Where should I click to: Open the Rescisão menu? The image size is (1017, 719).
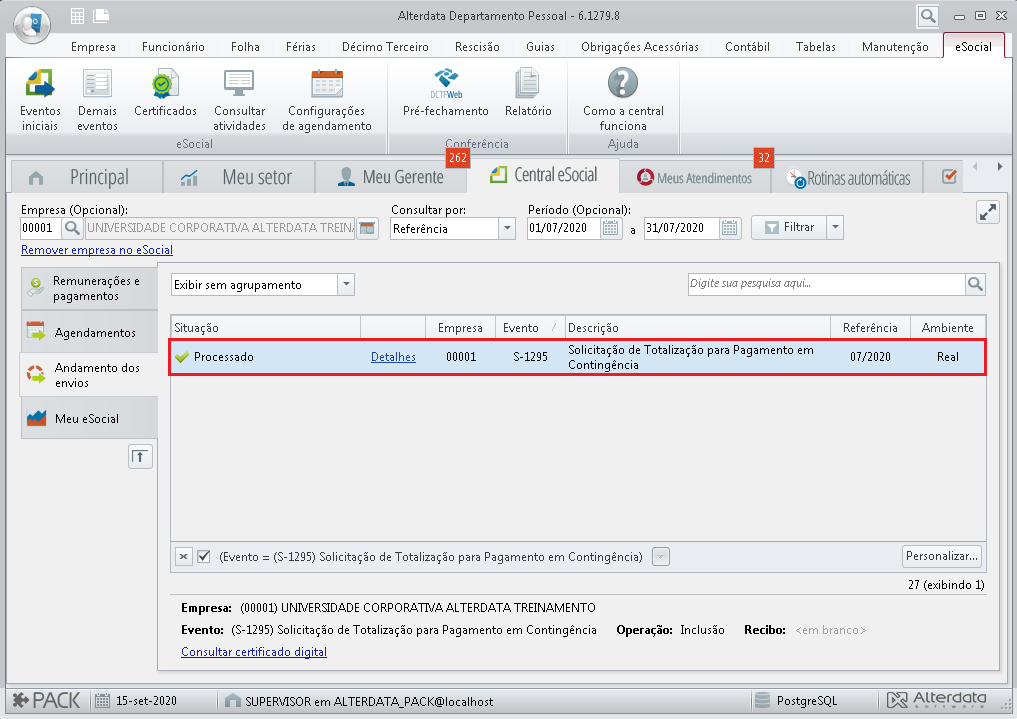coord(477,47)
